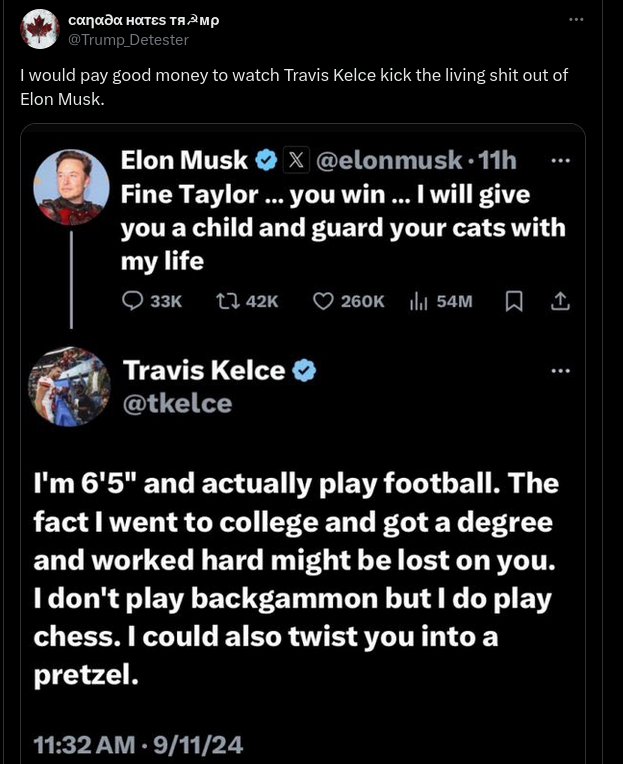Open the @Trump_Detester profile handle

pos(128,39)
